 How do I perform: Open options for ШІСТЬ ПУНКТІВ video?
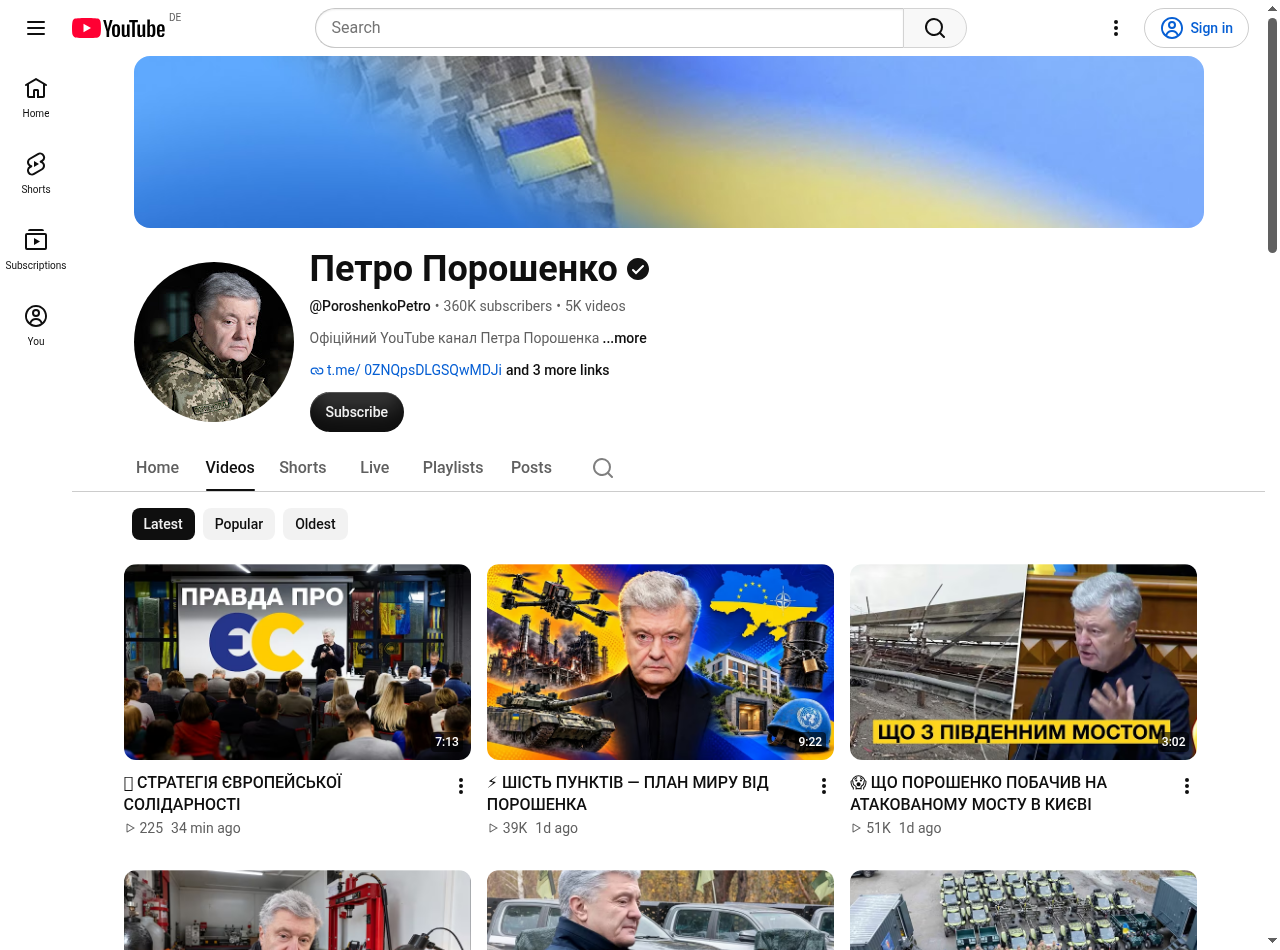coord(824,786)
